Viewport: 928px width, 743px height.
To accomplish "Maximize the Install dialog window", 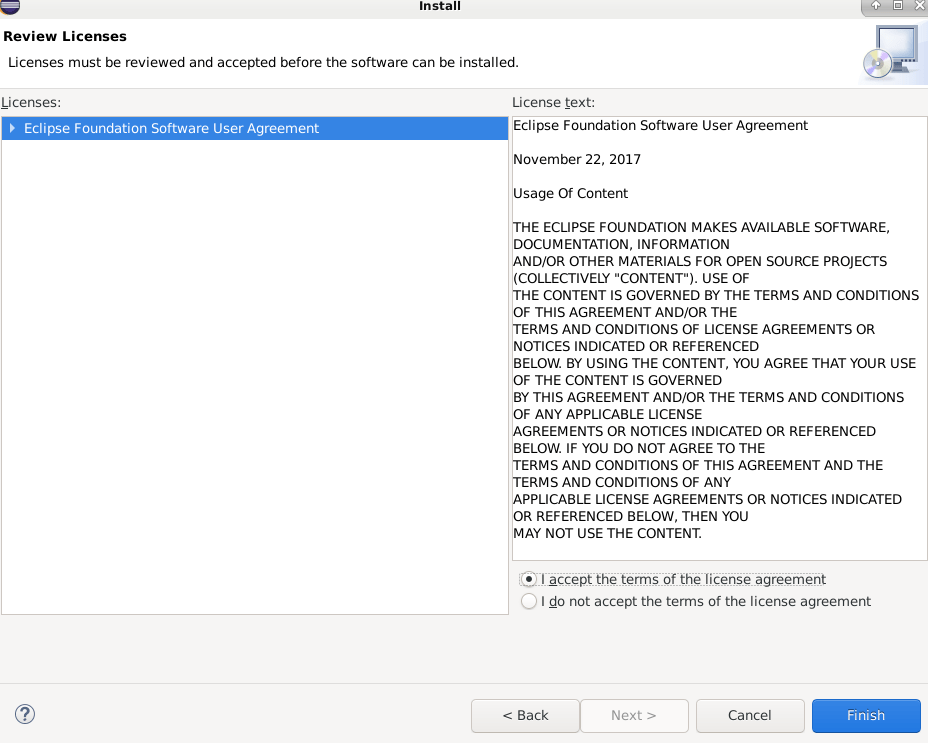I will [x=898, y=5].
